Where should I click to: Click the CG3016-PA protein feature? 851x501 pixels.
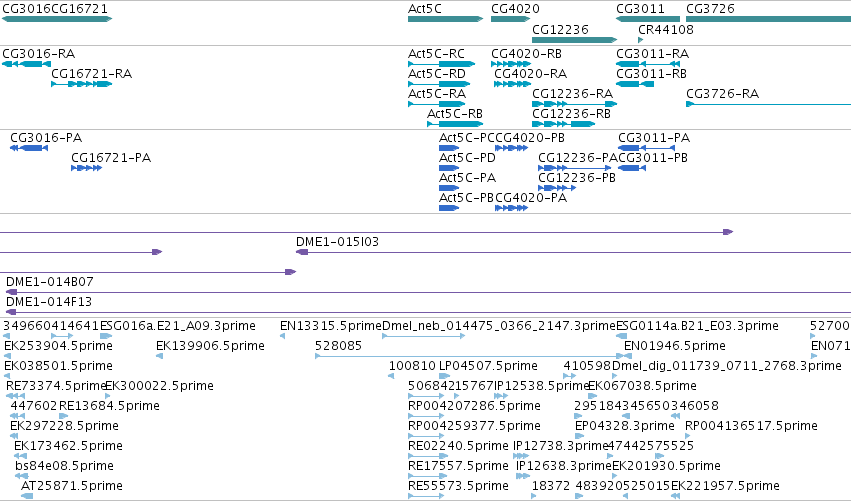click(x=29, y=148)
